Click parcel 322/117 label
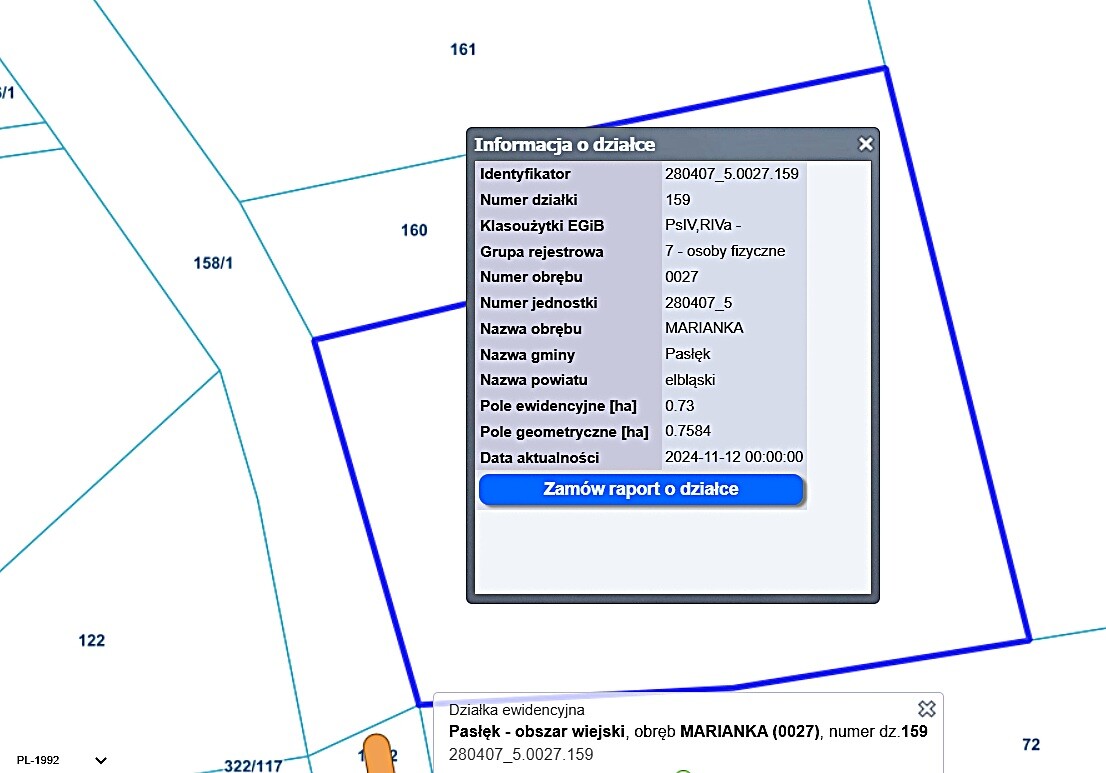The image size is (1106, 773). 251,765
